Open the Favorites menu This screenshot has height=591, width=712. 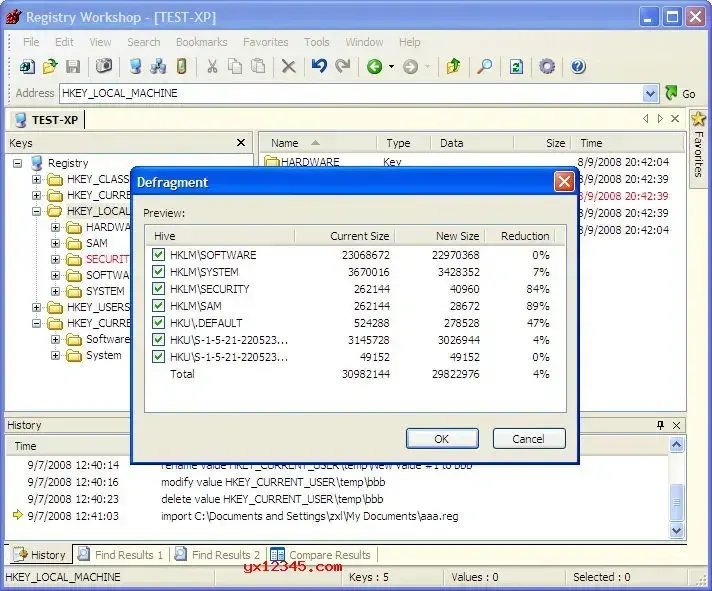click(x=266, y=42)
